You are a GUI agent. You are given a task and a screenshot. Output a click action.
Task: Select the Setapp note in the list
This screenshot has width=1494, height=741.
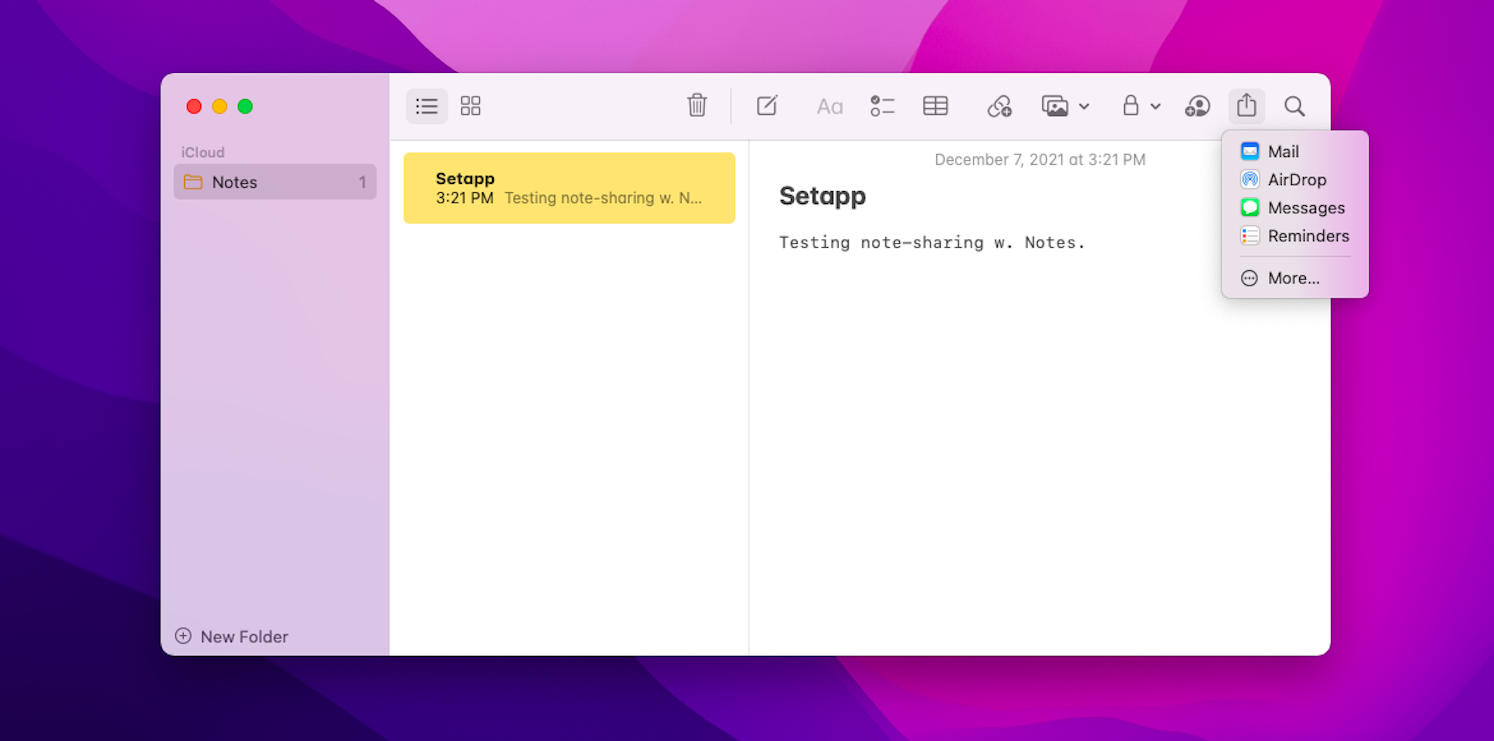[x=569, y=188]
